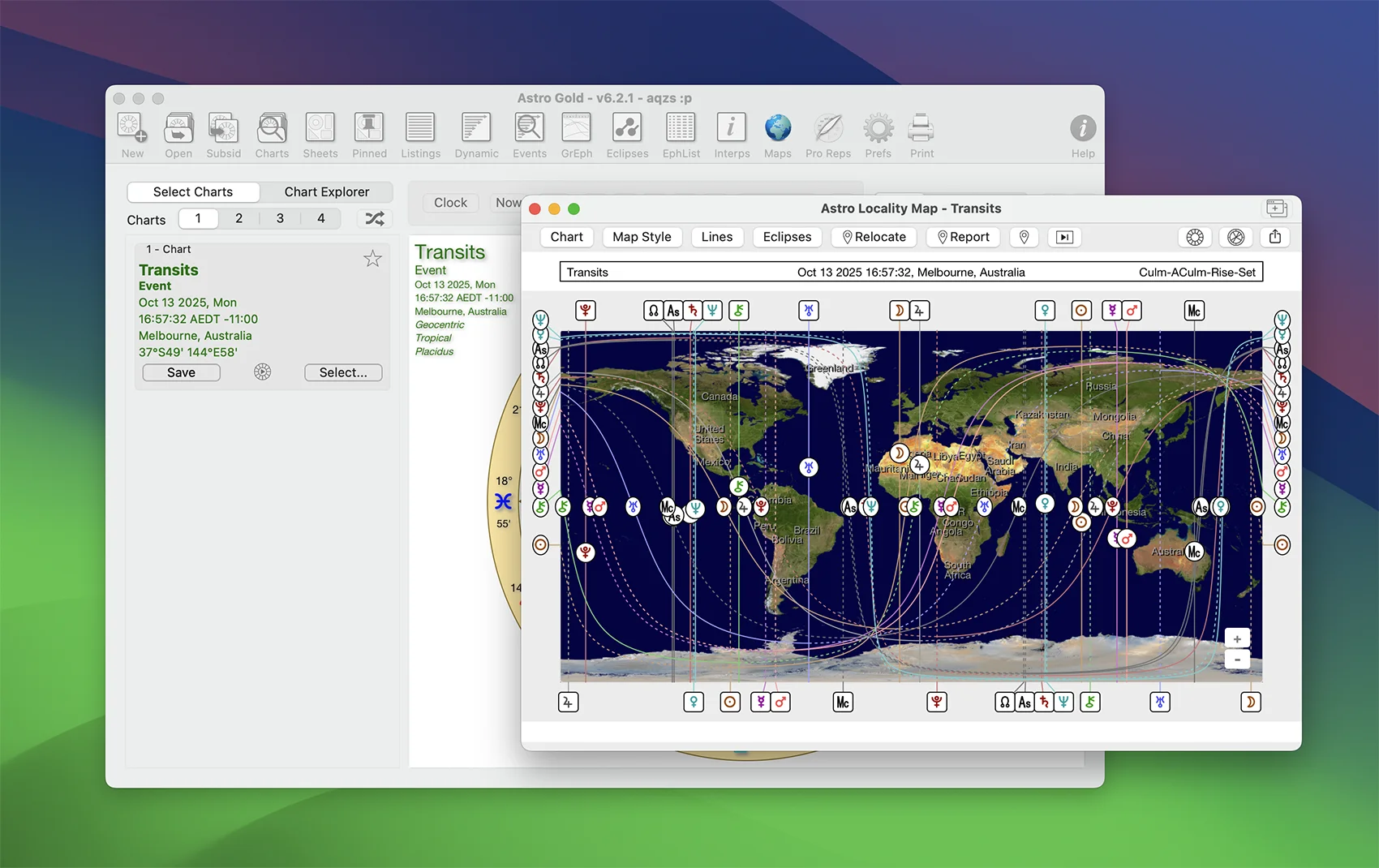Click the Mc marker over Australia

click(1194, 552)
